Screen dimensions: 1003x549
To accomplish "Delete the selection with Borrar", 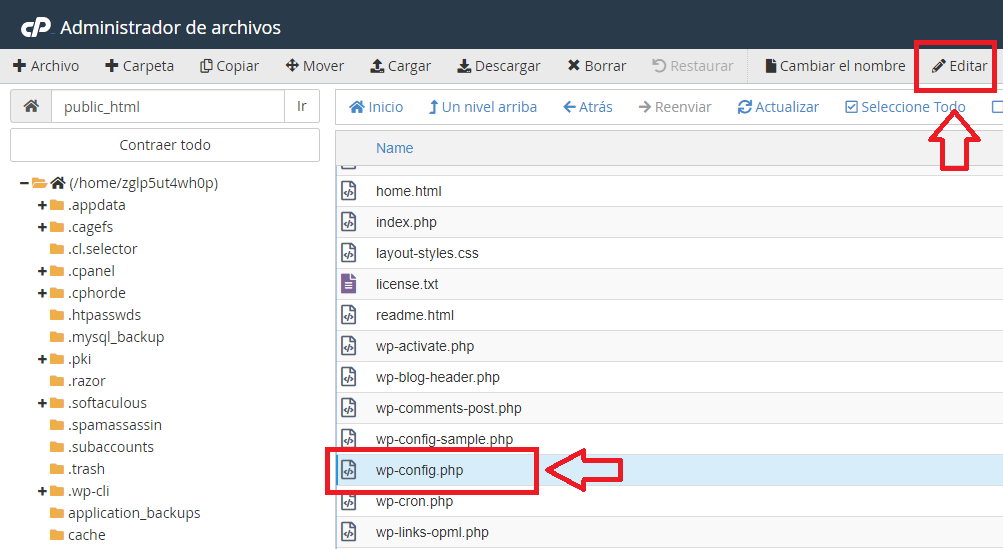I will 597,66.
